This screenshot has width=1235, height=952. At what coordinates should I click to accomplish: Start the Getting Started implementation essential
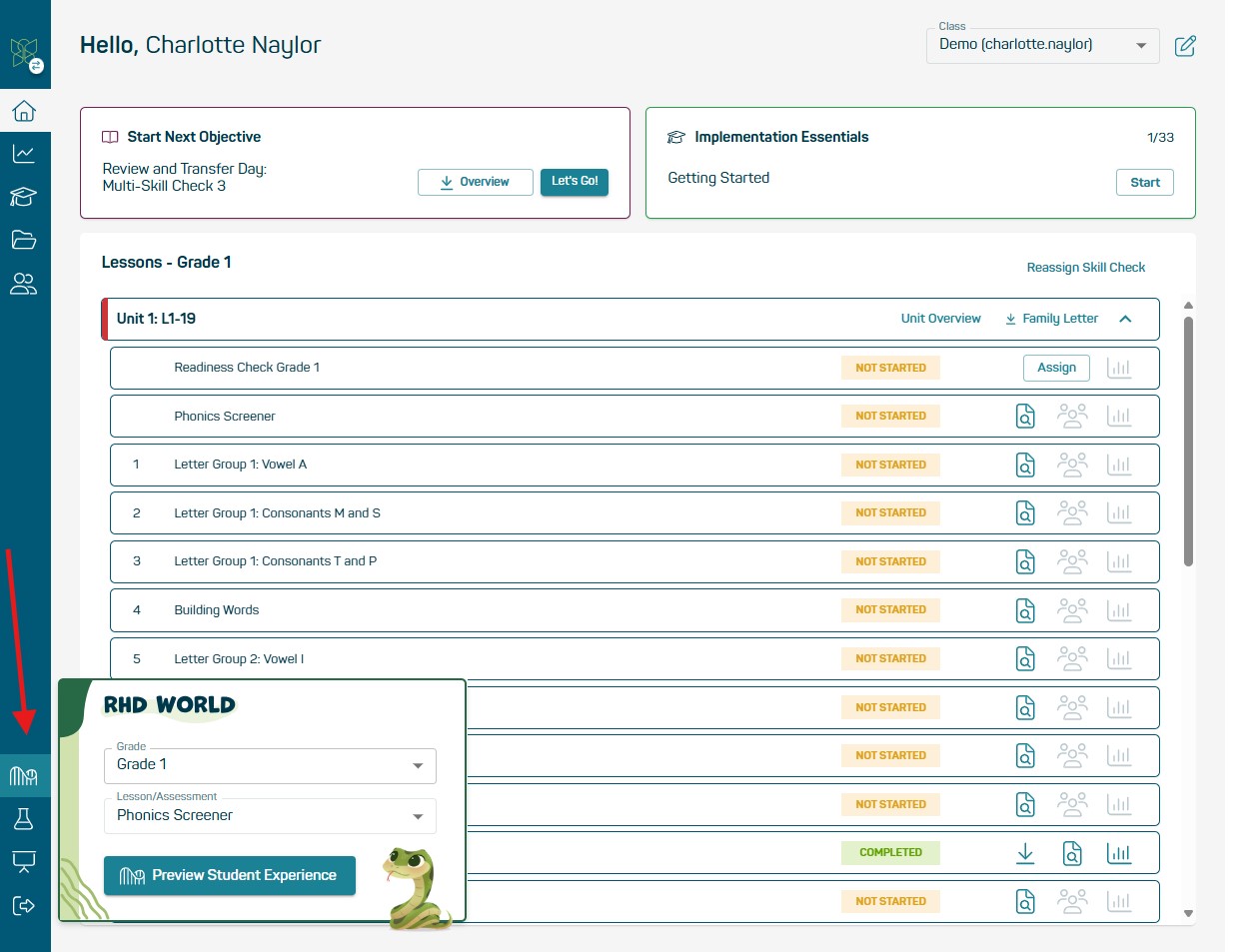coord(1145,182)
